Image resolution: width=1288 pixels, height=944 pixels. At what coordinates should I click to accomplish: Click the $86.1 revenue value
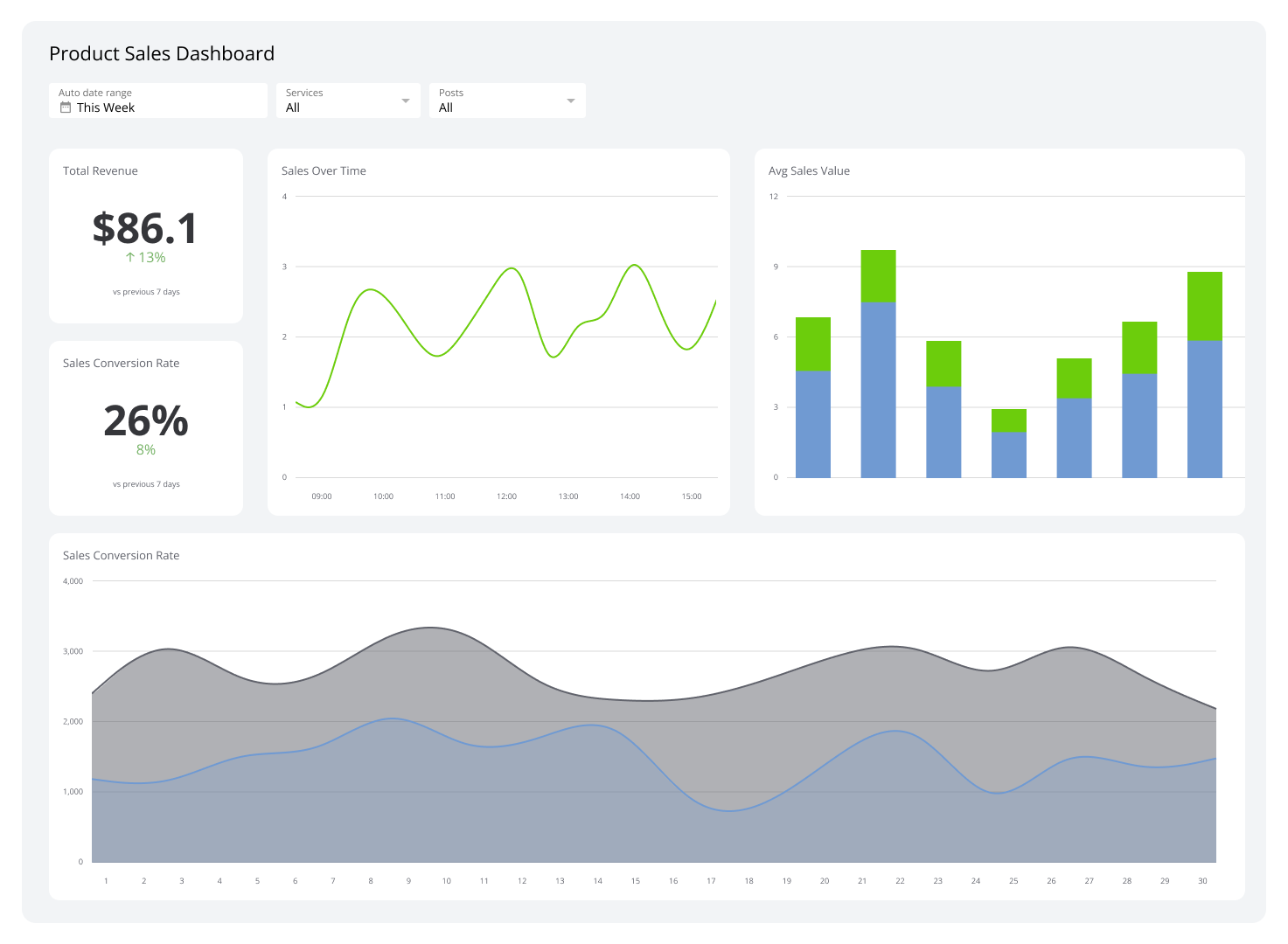[x=145, y=227]
